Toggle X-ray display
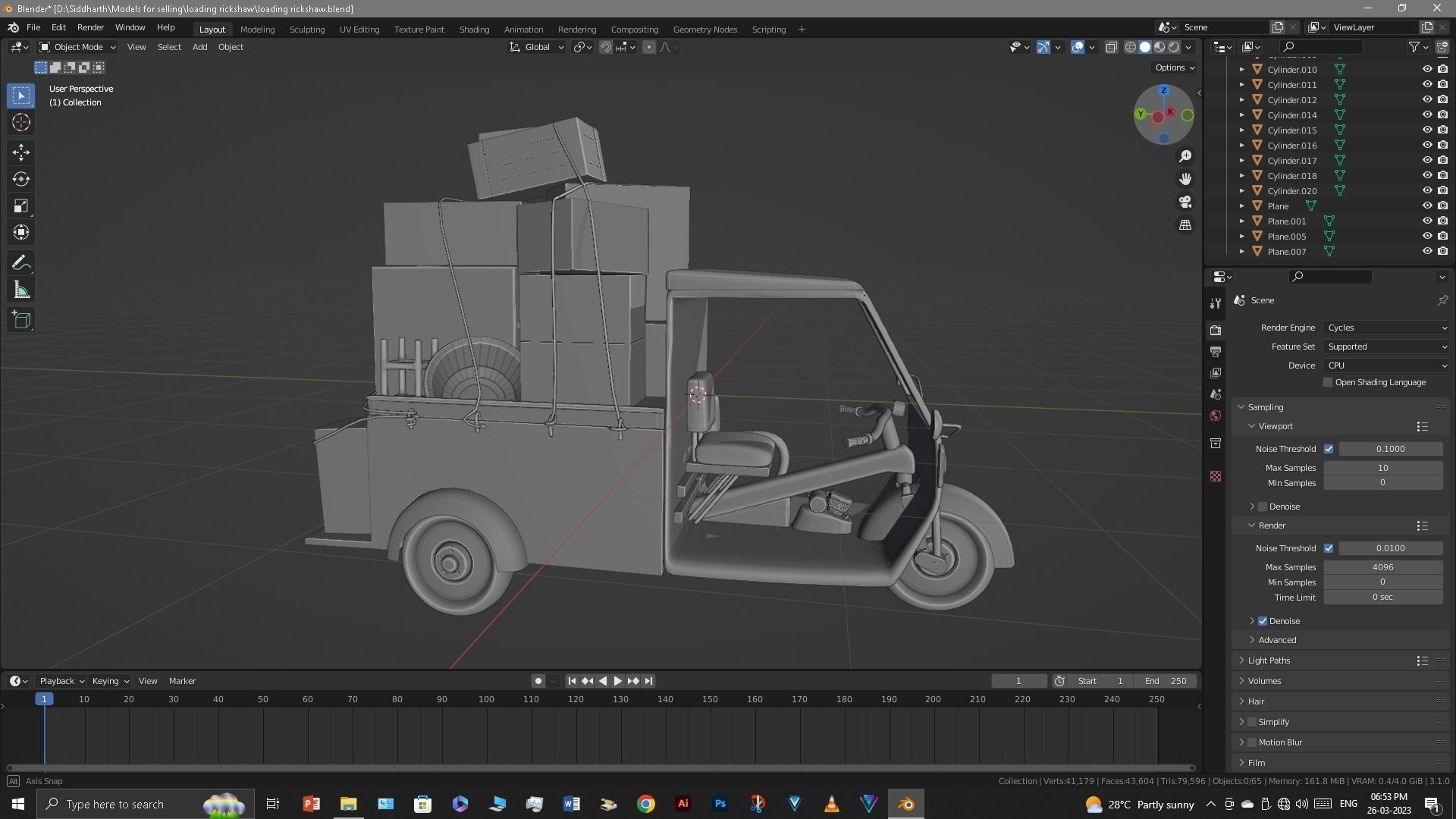The height and width of the screenshot is (819, 1456). 1111,47
